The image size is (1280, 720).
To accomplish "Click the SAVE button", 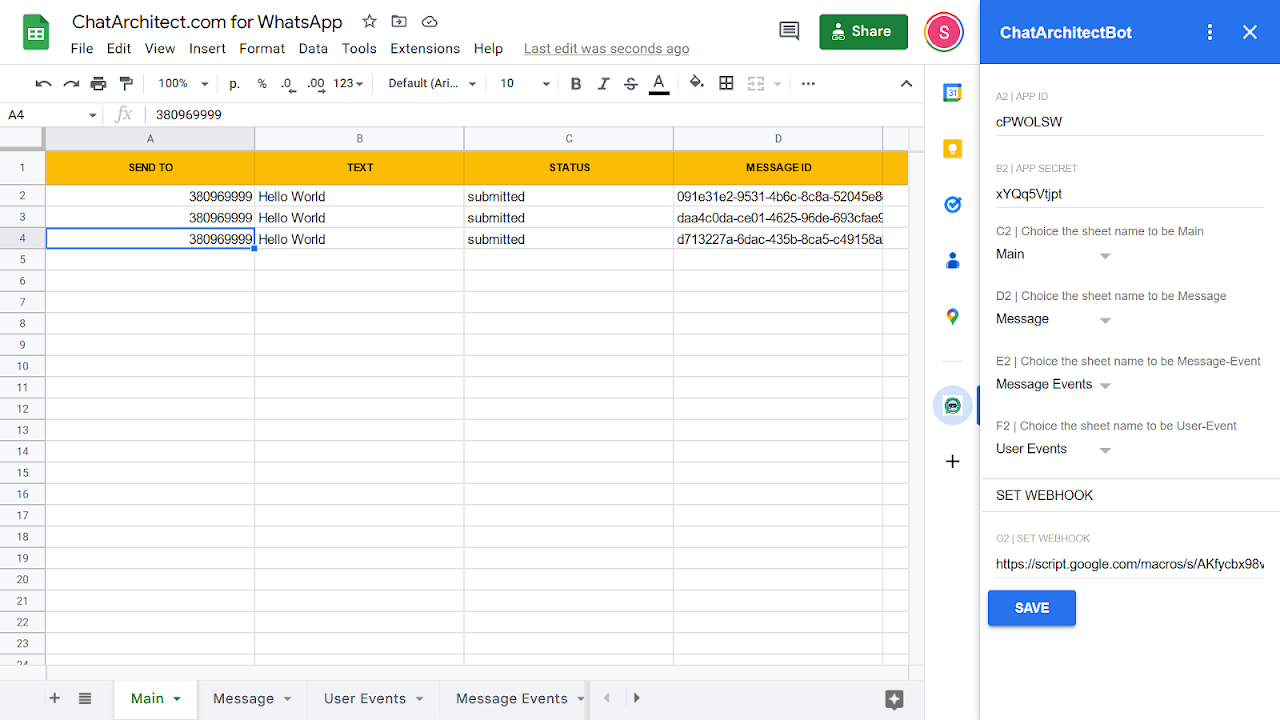I will click(1032, 608).
